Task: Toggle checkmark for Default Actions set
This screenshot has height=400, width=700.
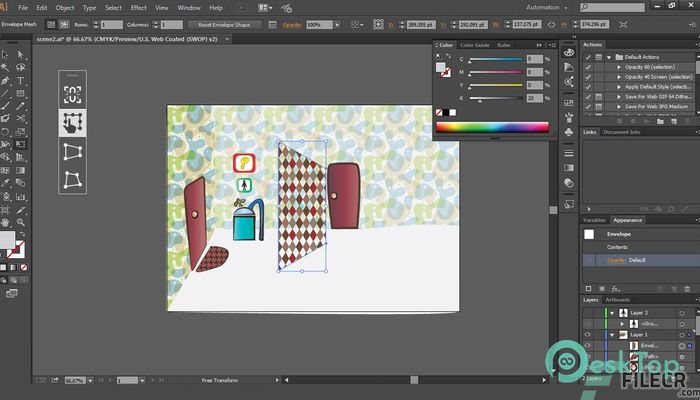Action: [588, 57]
